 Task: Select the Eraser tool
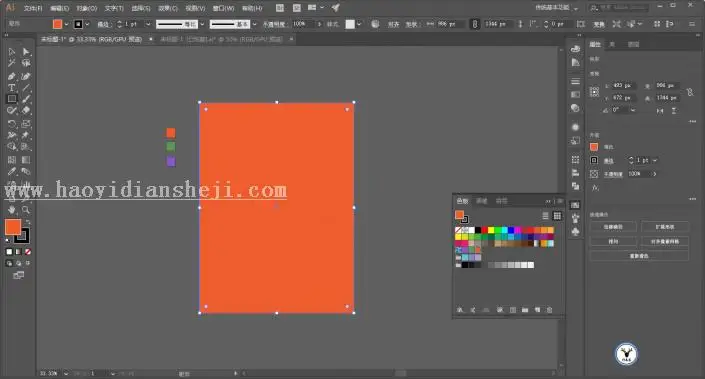click(x=26, y=110)
